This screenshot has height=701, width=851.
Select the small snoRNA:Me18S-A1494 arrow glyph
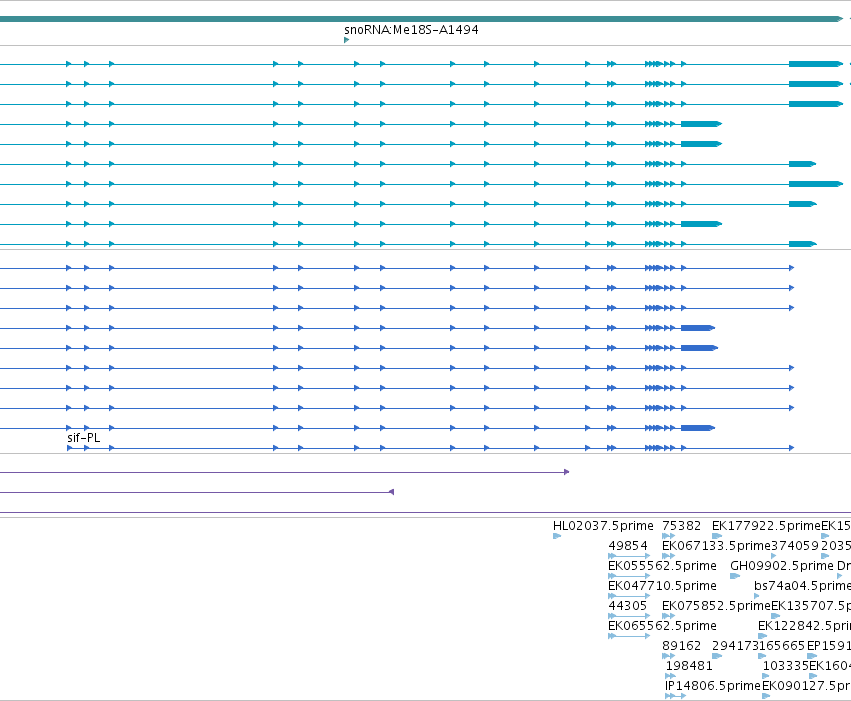346,40
